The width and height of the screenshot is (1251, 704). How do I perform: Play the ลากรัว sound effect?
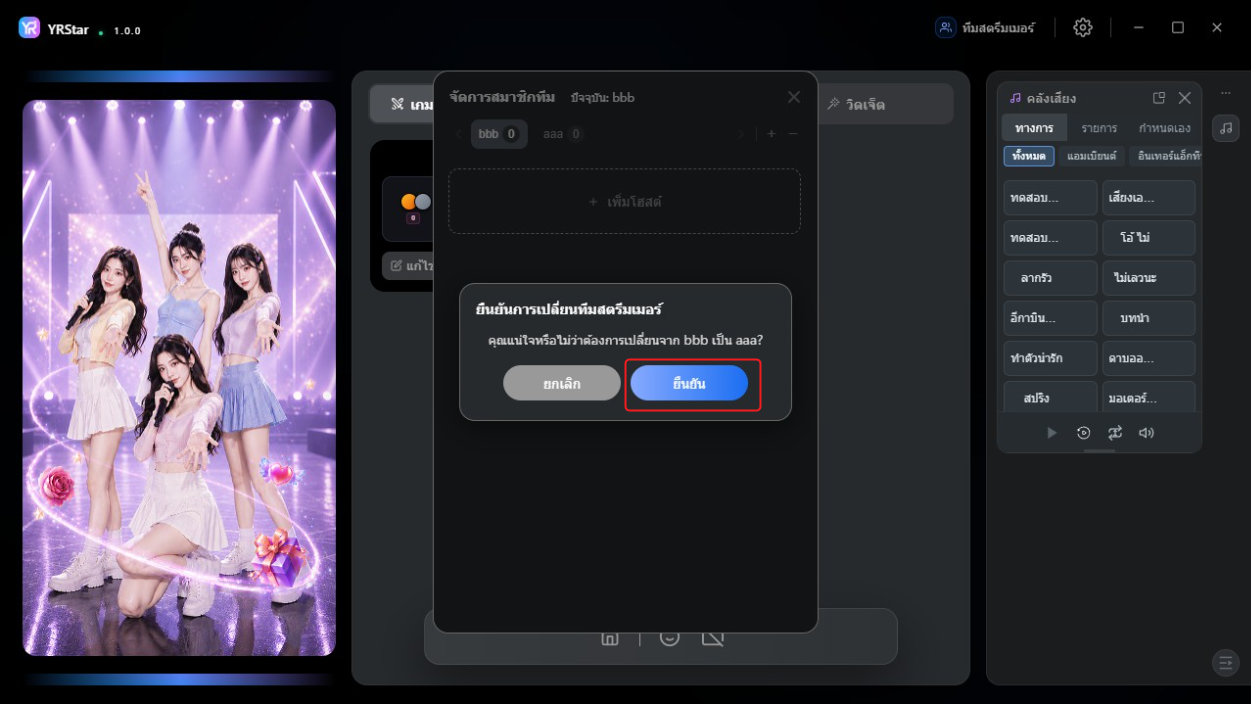tap(1050, 278)
